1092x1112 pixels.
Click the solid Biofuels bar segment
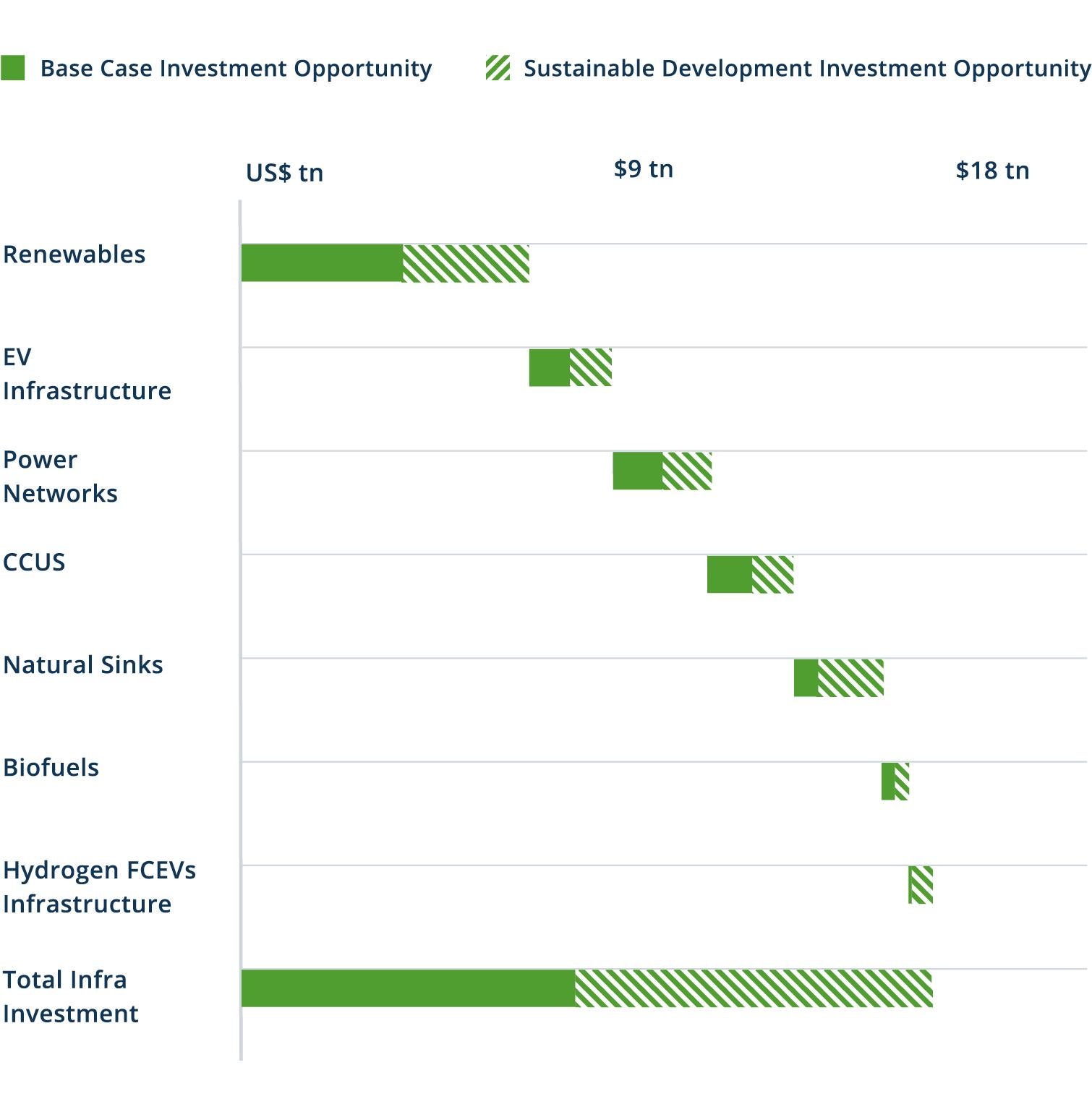[x=888, y=781]
